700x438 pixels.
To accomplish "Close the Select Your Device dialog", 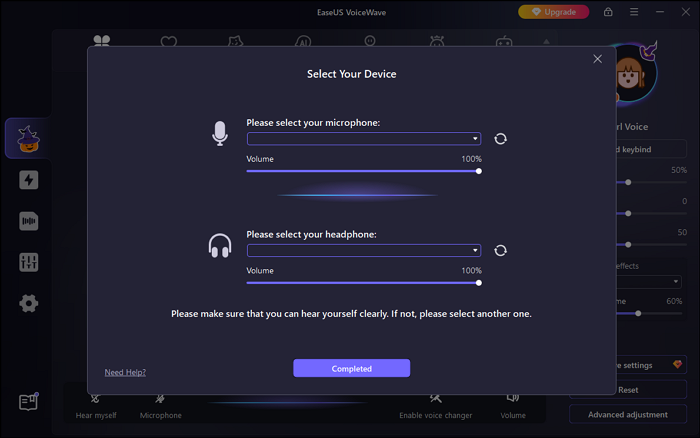I will 598,59.
